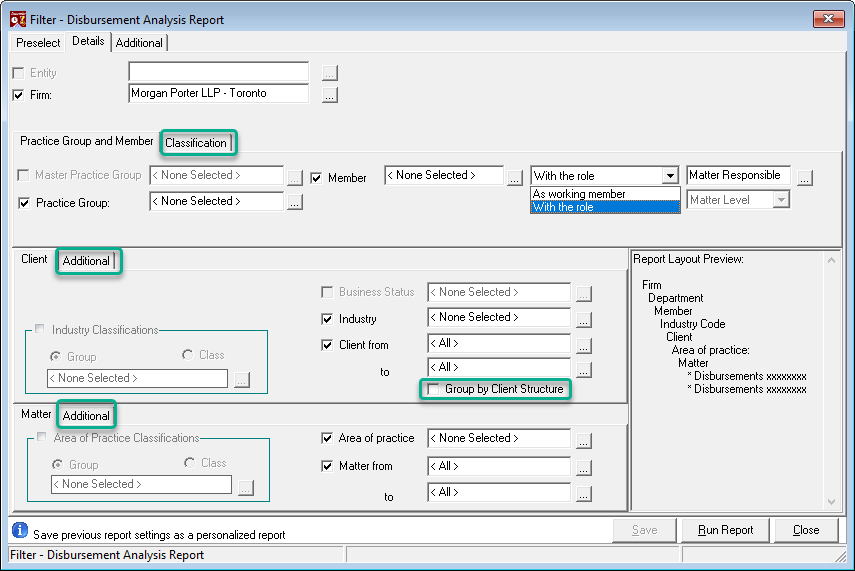Image resolution: width=855 pixels, height=571 pixels.
Task: Open the Matter Level dropdown
Action: pyautogui.click(x=781, y=200)
